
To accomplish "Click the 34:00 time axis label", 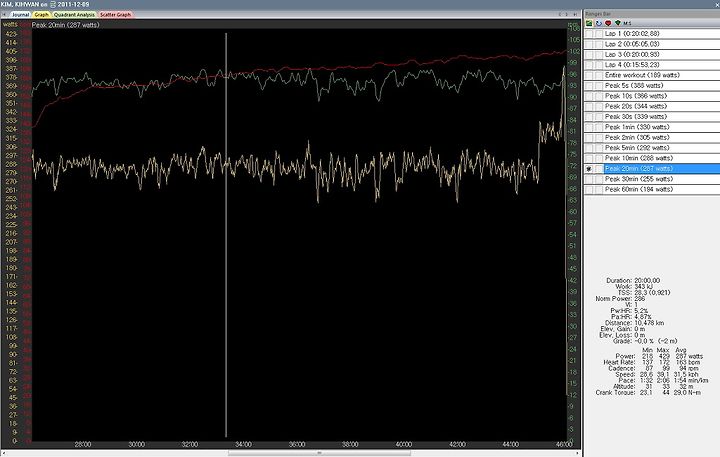I will click(x=243, y=444).
